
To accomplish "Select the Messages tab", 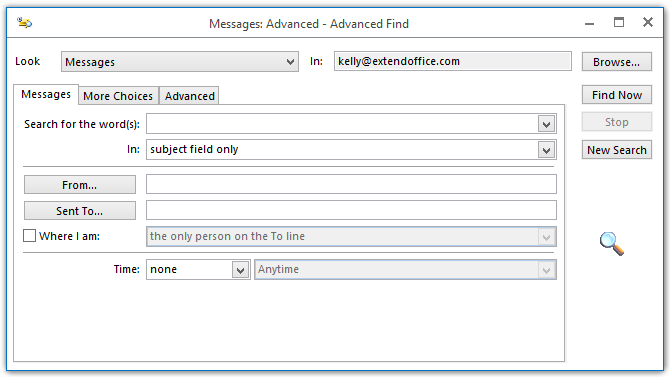I will pyautogui.click(x=46, y=94).
